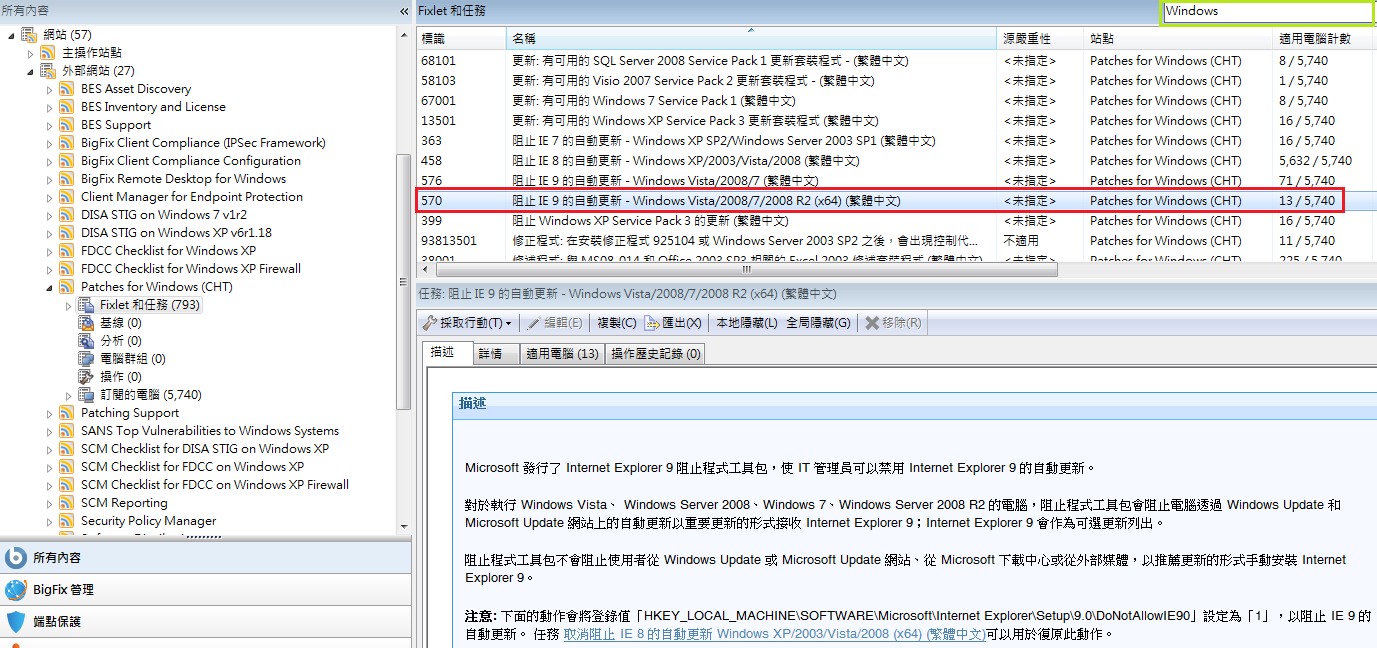Open the 電腦群組 (0) icon
This screenshot has width=1377, height=648.
(86, 359)
